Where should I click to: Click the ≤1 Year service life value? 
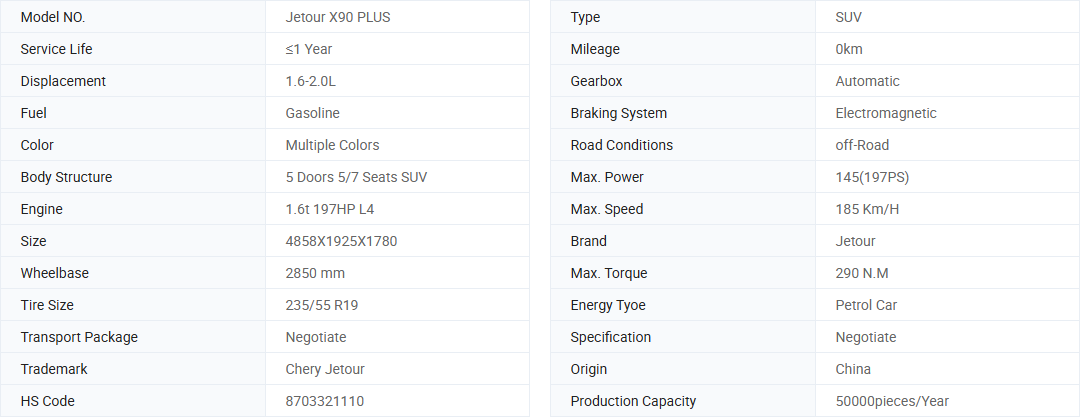point(309,49)
